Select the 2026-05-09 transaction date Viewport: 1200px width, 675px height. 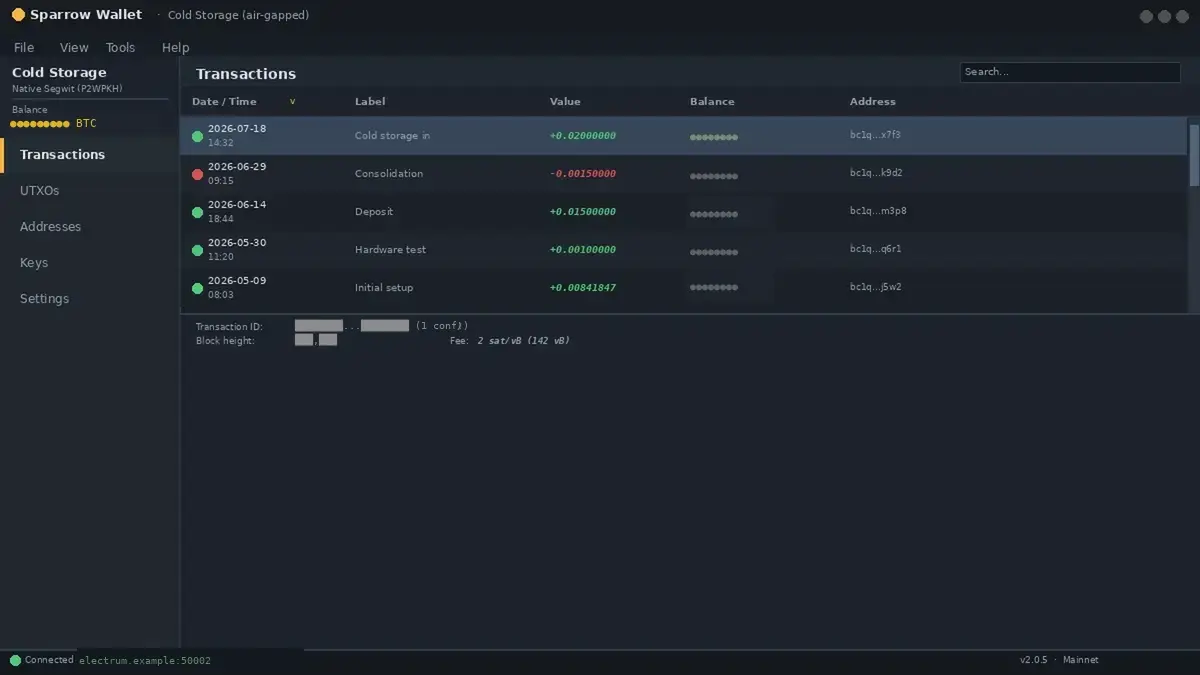[237, 281]
